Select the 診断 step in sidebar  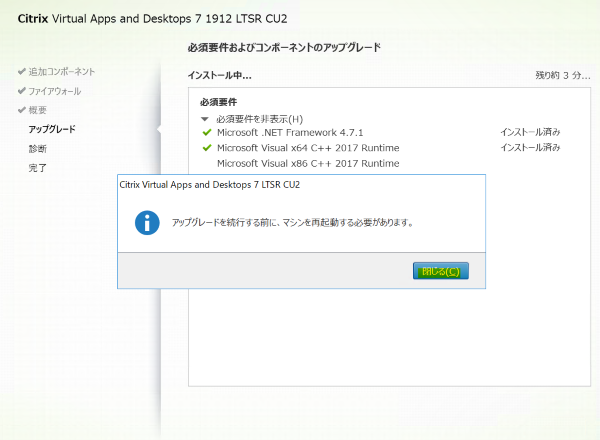point(38,148)
